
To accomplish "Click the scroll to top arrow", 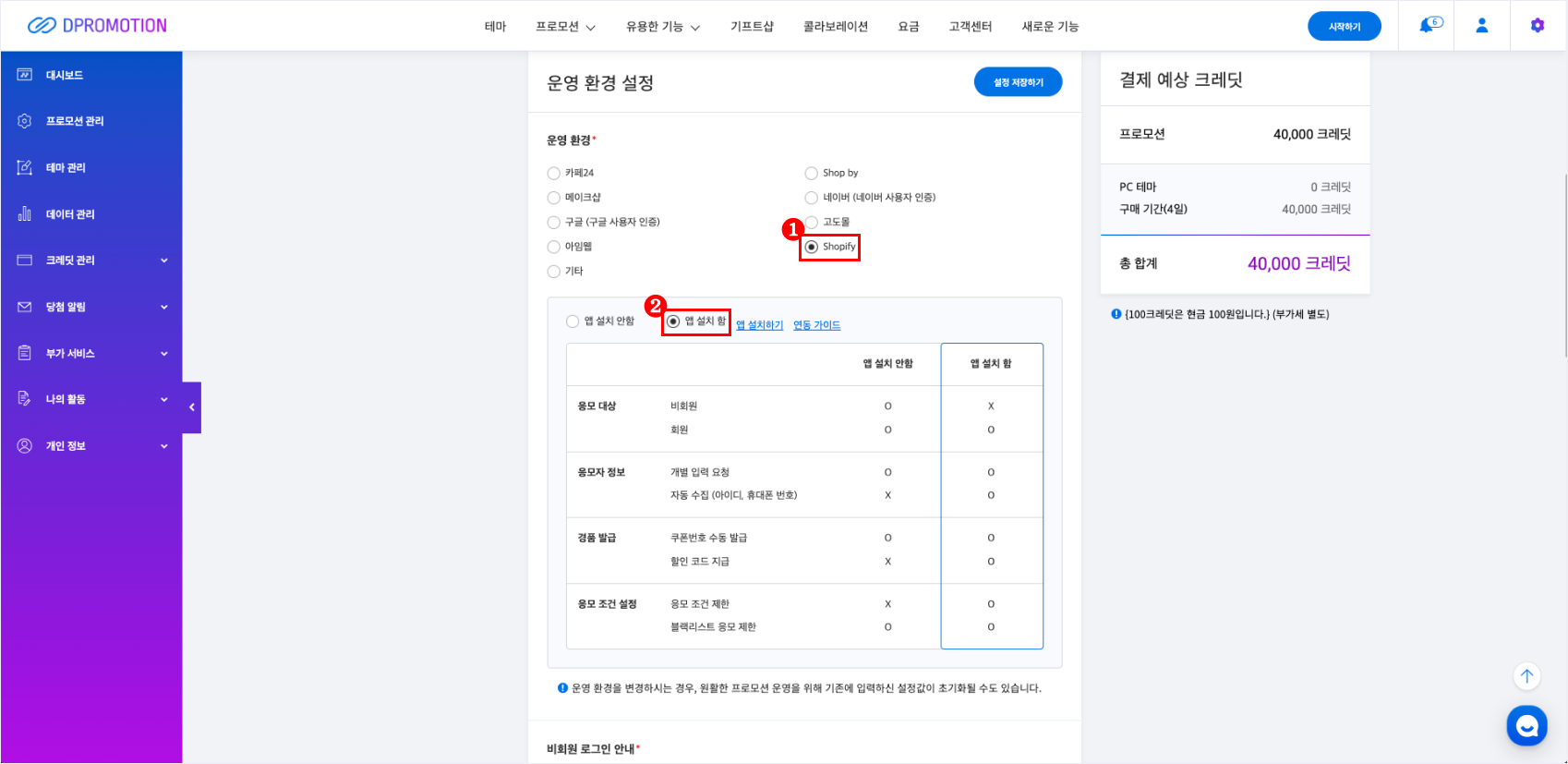I will click(x=1526, y=676).
